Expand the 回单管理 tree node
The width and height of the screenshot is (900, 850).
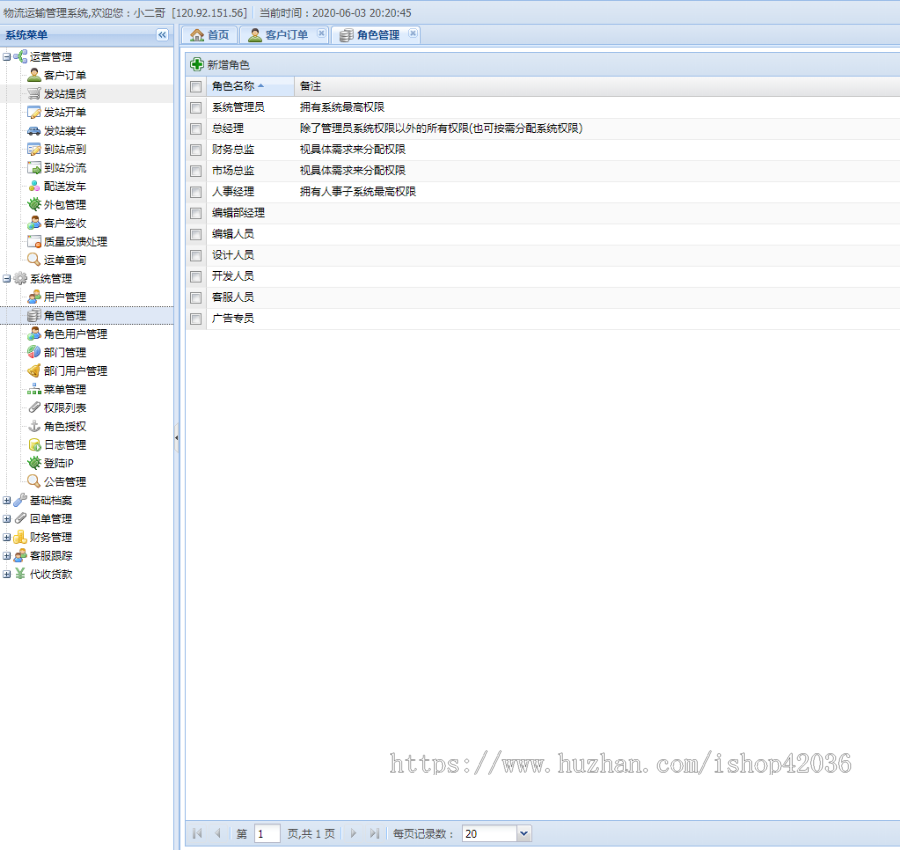[x=7, y=518]
